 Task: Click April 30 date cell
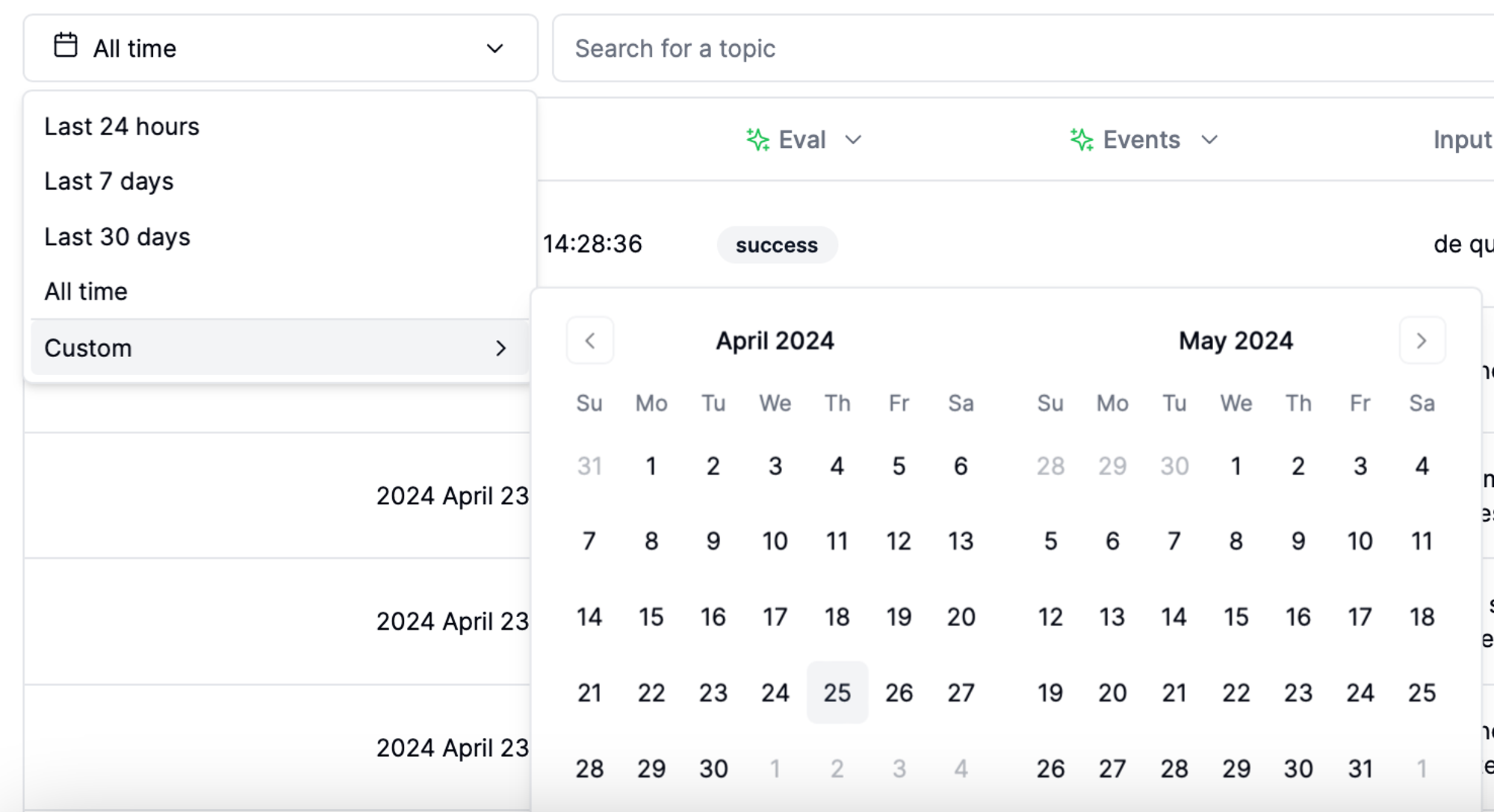(x=713, y=768)
